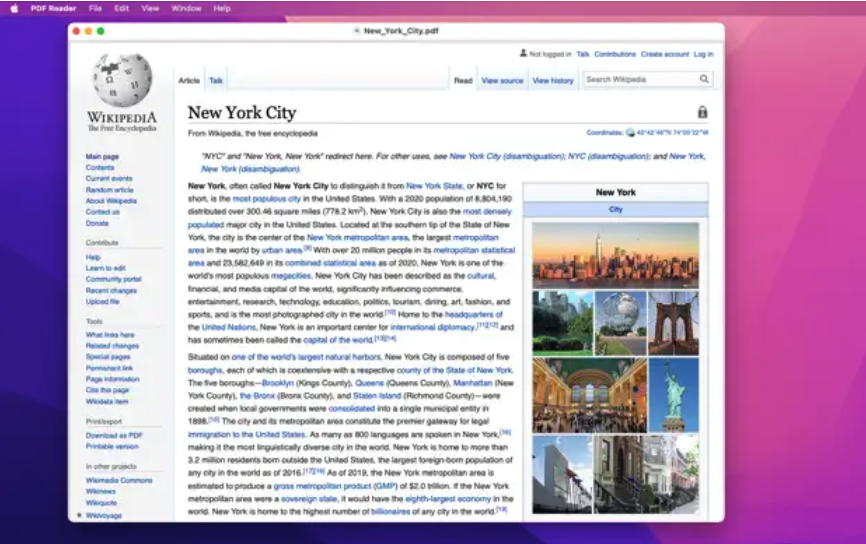866x544 pixels.
Task: Switch to the Talk tab
Action: tap(215, 81)
